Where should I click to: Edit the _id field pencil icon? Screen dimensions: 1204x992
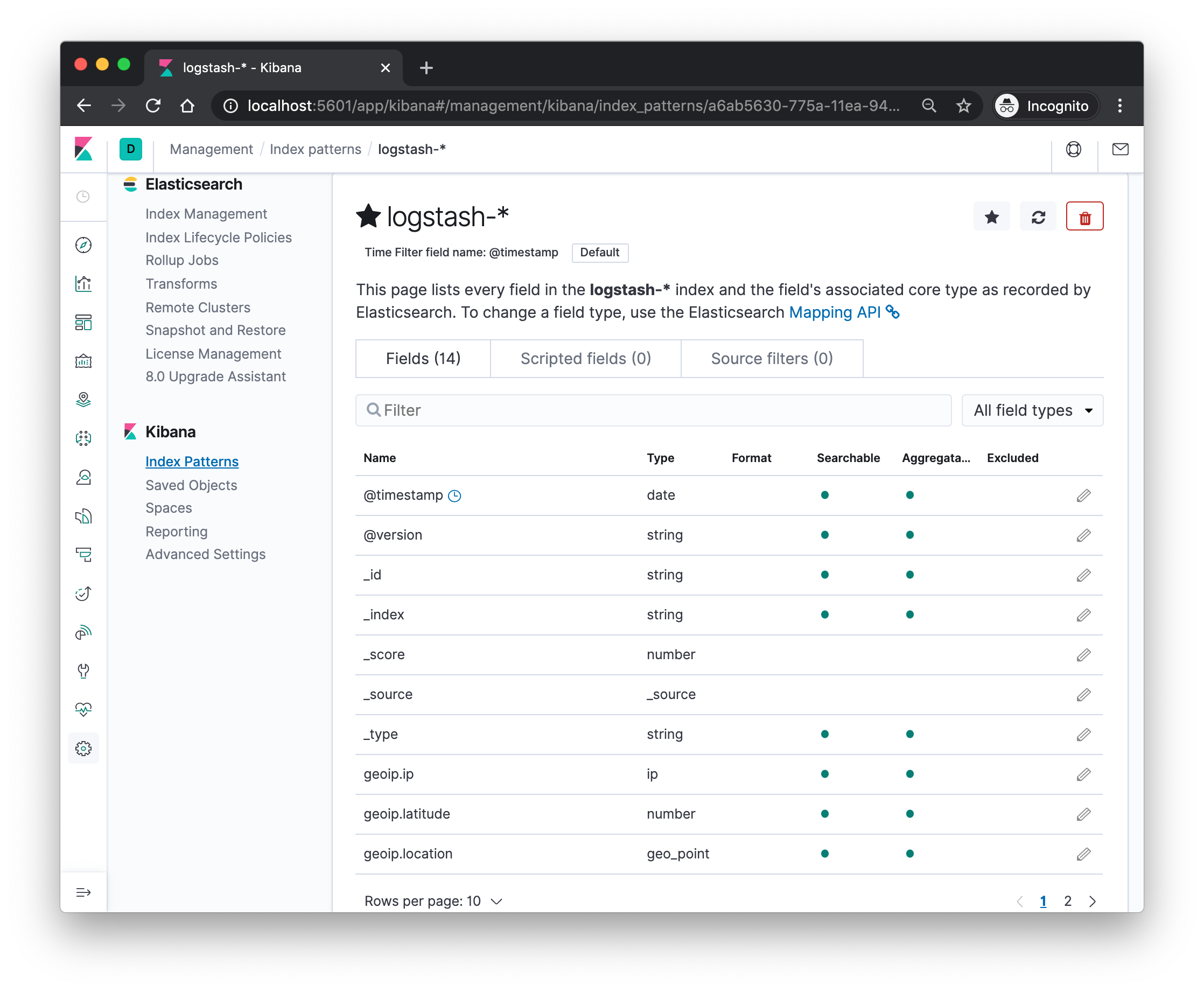pyautogui.click(x=1083, y=575)
